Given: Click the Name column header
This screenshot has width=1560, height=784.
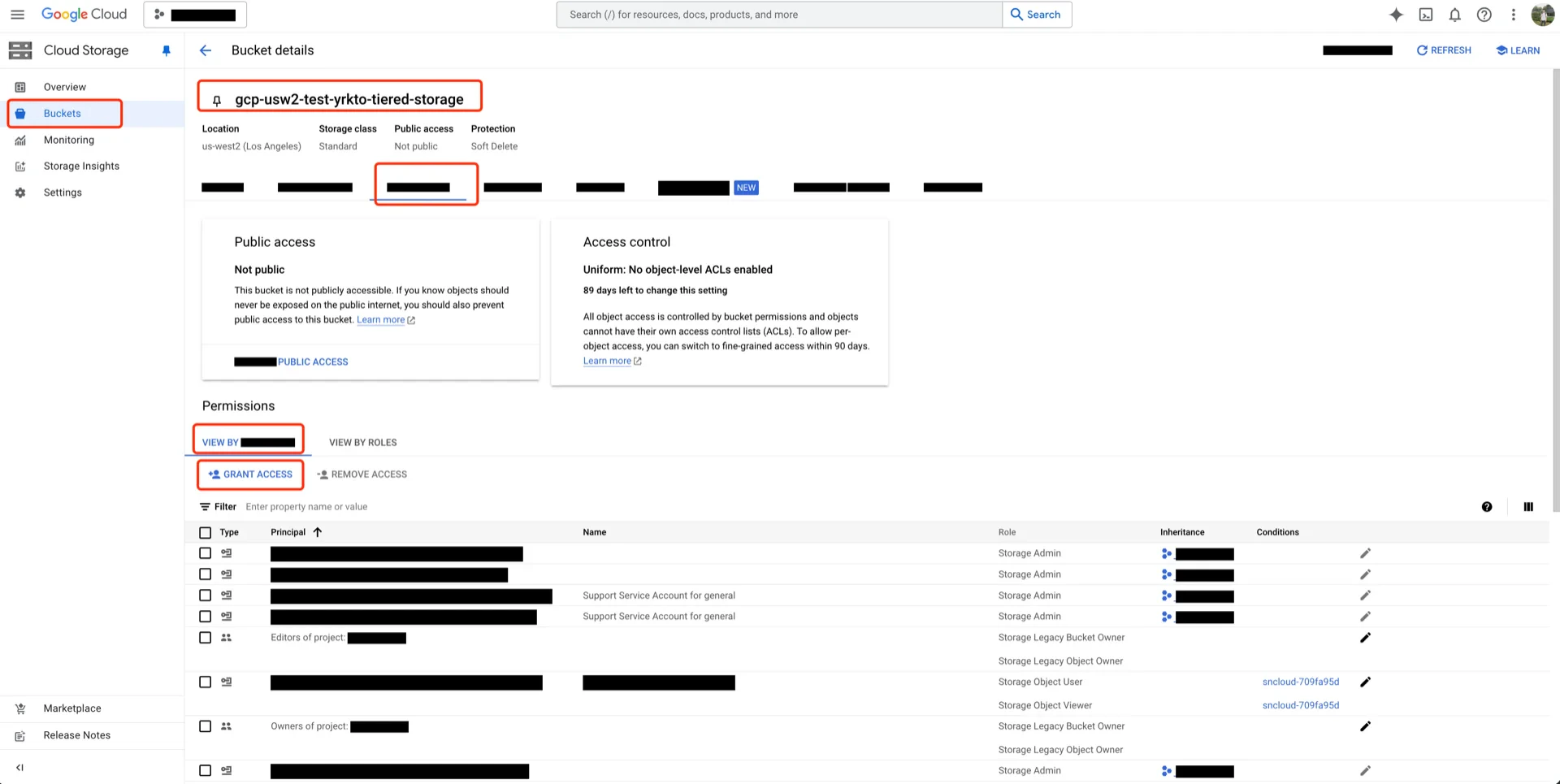Looking at the screenshot, I should pyautogui.click(x=595, y=532).
